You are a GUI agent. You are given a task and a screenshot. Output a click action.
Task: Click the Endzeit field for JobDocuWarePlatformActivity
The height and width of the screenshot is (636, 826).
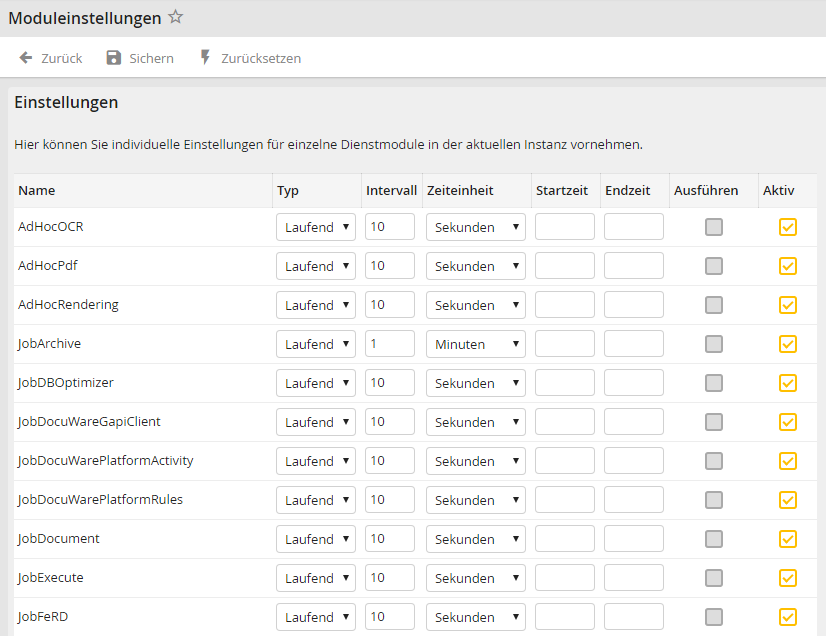pos(634,461)
